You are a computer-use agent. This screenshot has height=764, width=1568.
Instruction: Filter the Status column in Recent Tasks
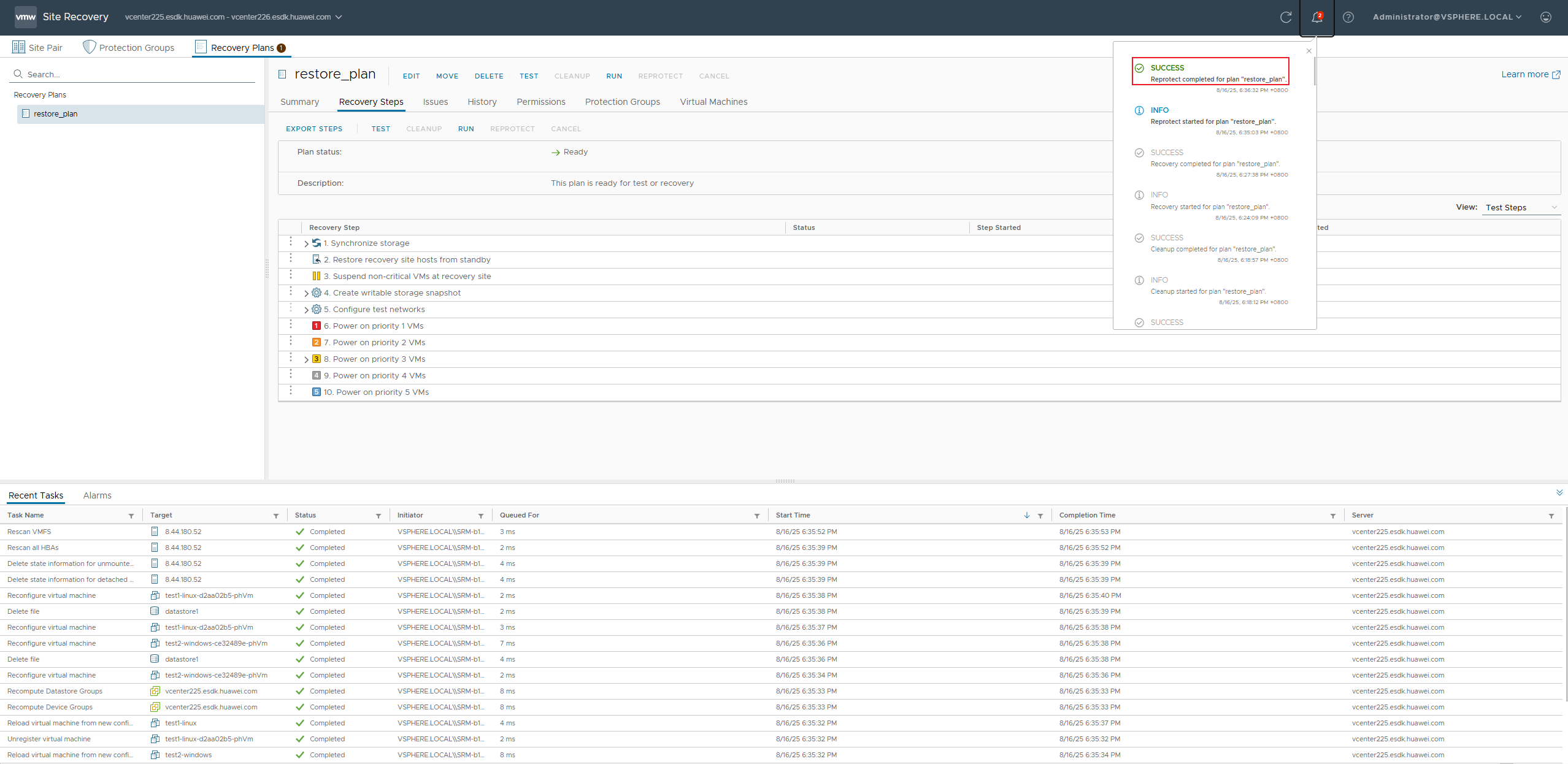(x=379, y=516)
